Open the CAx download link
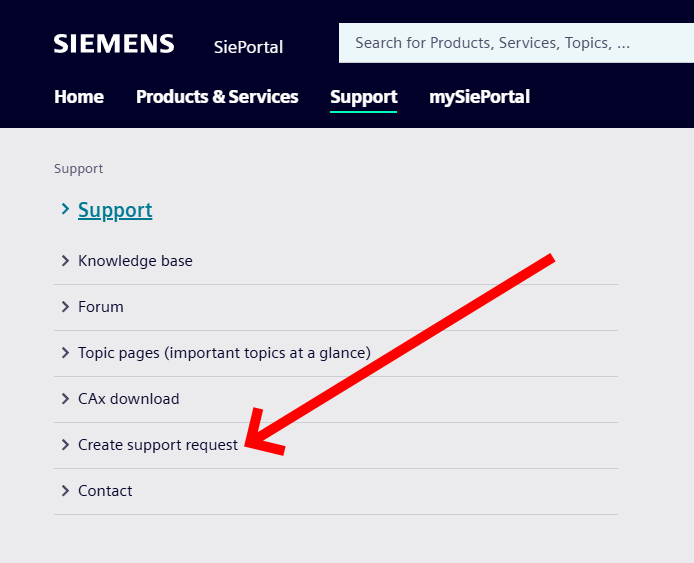 [129, 399]
